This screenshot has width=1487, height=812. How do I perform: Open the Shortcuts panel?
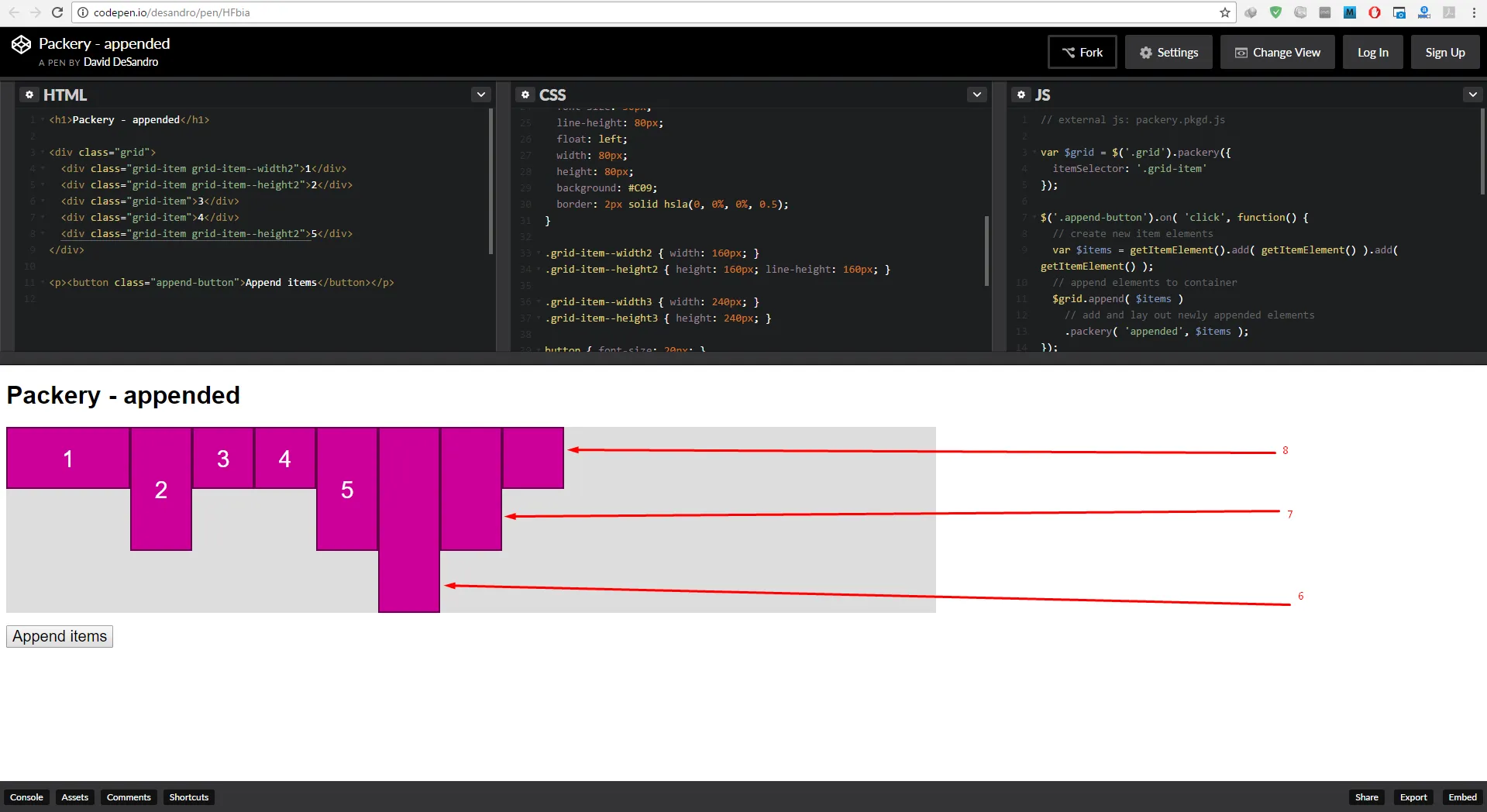click(x=189, y=797)
